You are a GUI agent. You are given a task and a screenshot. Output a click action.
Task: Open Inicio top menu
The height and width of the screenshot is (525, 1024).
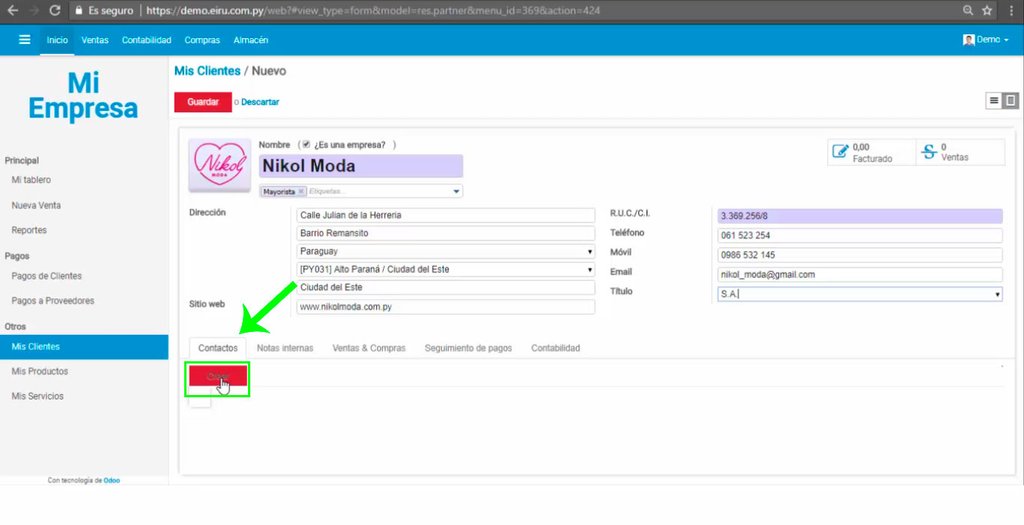pyautogui.click(x=57, y=40)
